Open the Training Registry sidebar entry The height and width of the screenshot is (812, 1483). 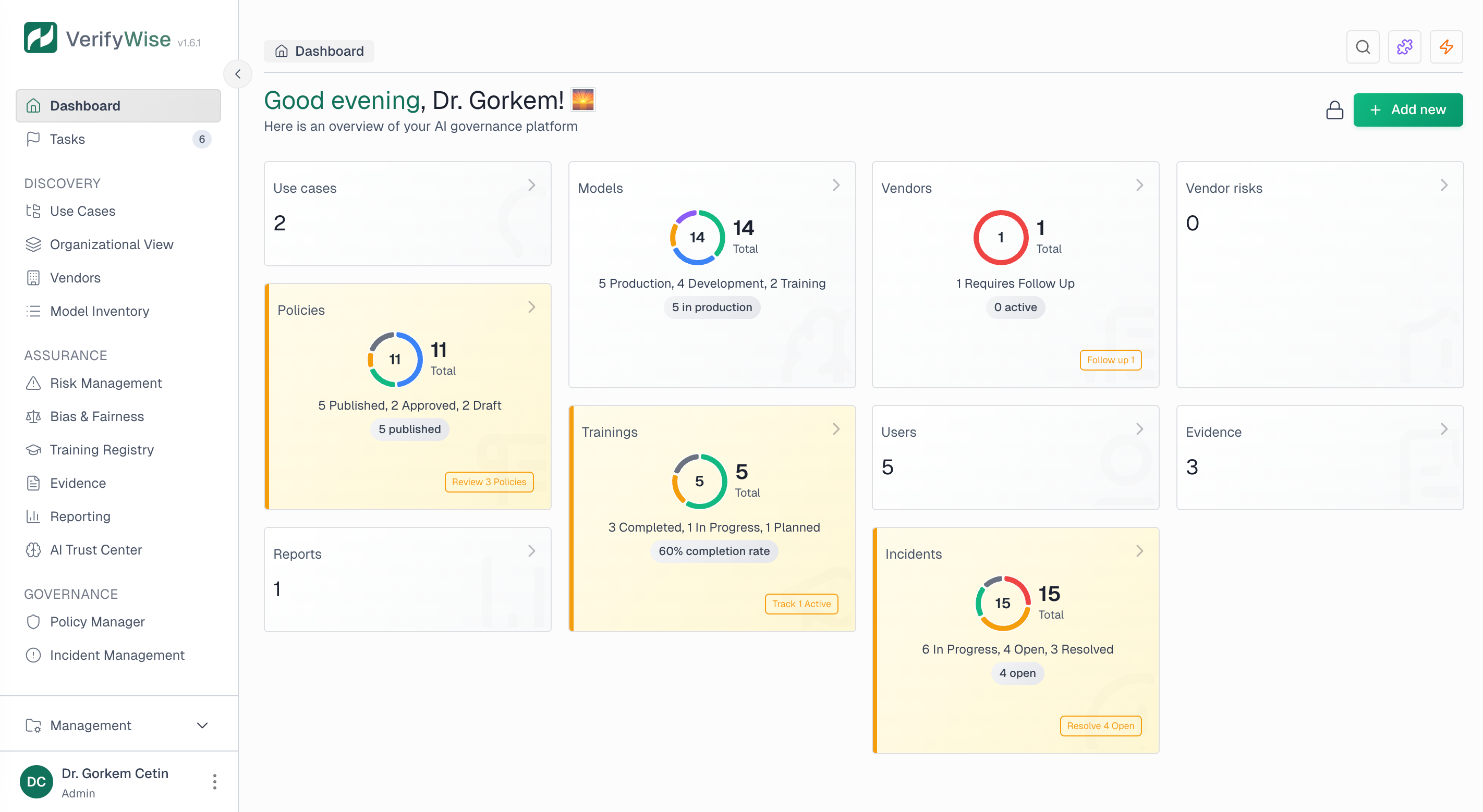click(102, 449)
